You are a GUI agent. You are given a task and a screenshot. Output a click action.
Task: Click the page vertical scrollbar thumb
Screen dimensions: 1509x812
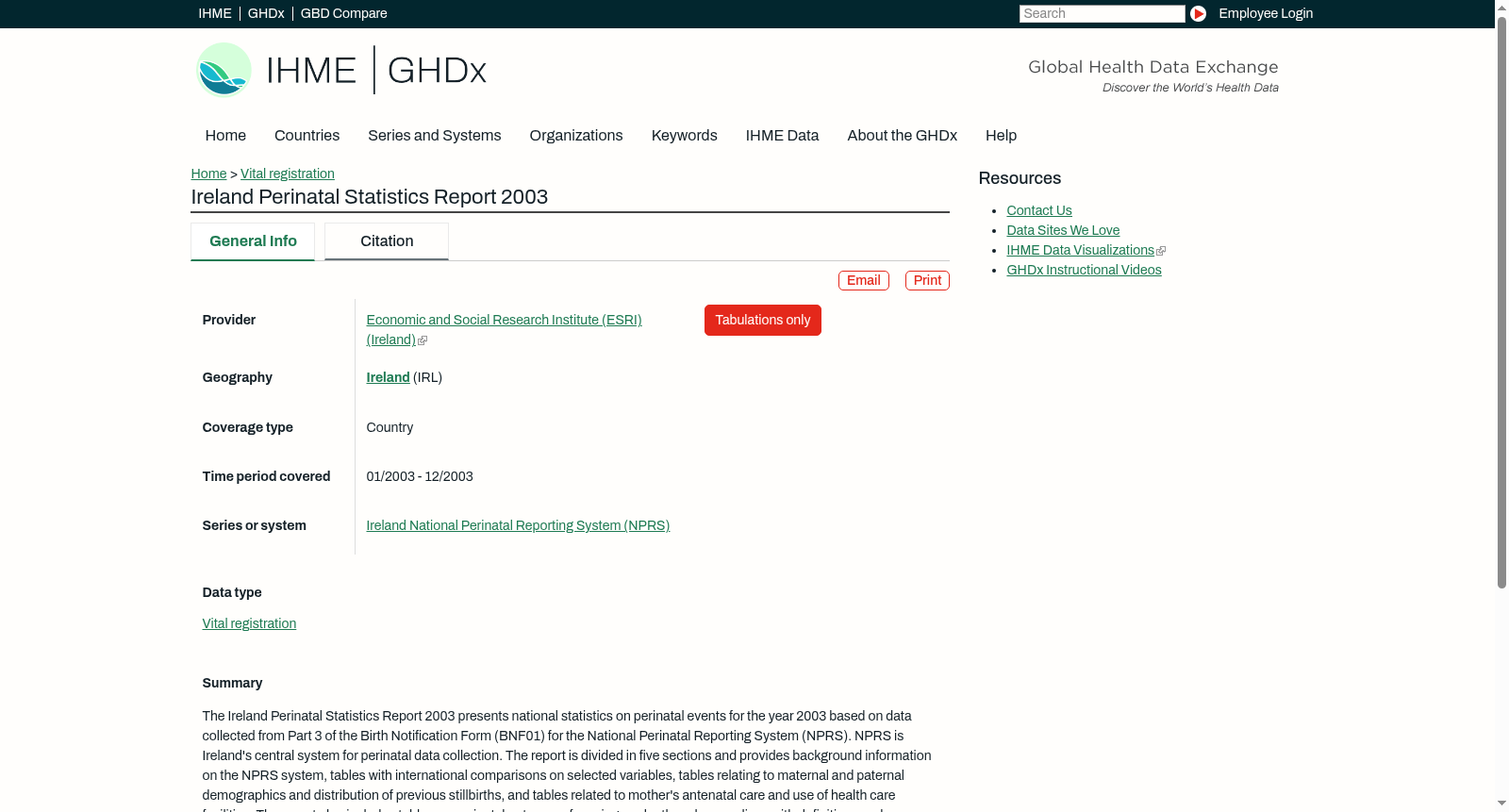click(x=1501, y=302)
